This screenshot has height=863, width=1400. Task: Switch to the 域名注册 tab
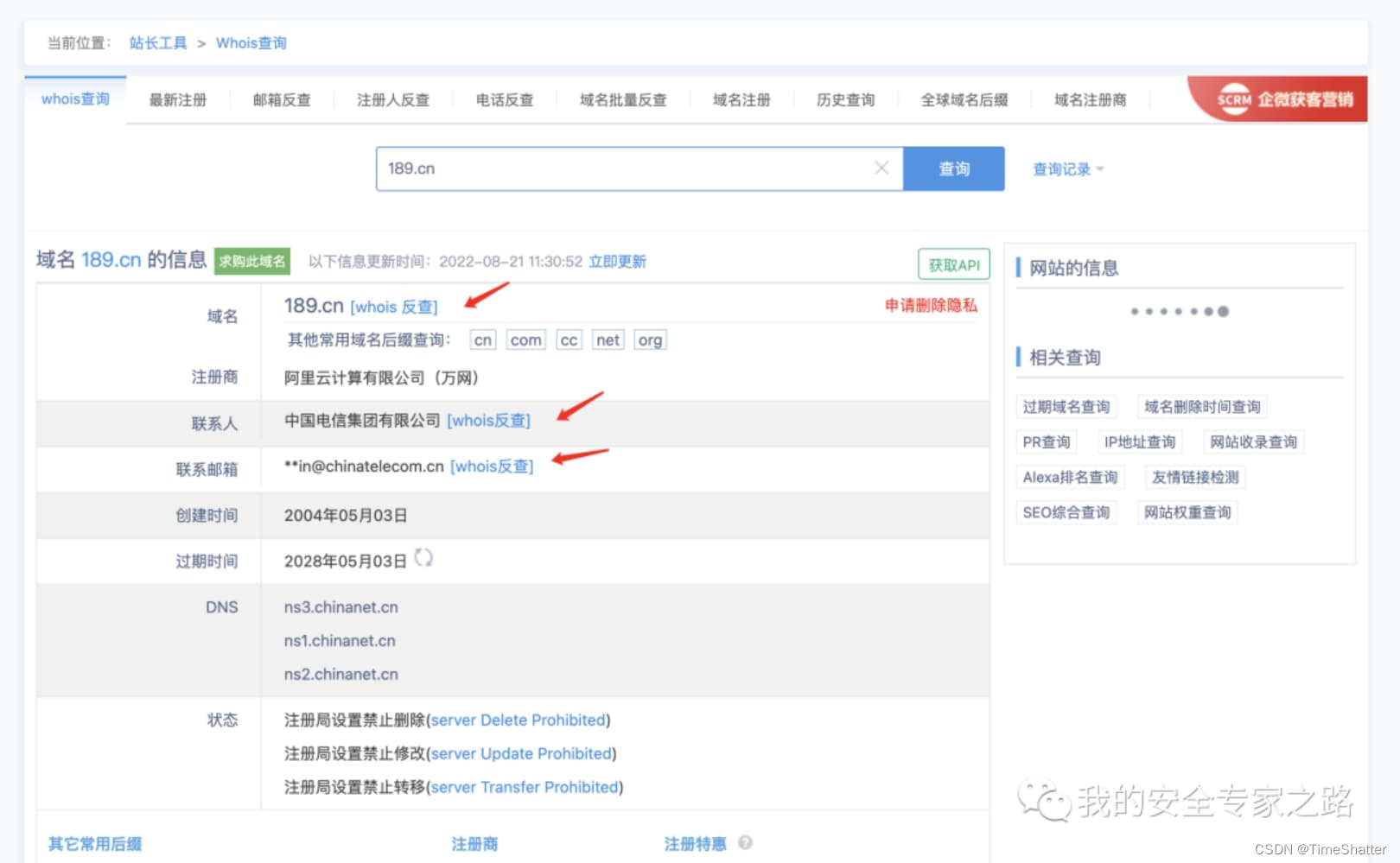pyautogui.click(x=741, y=100)
